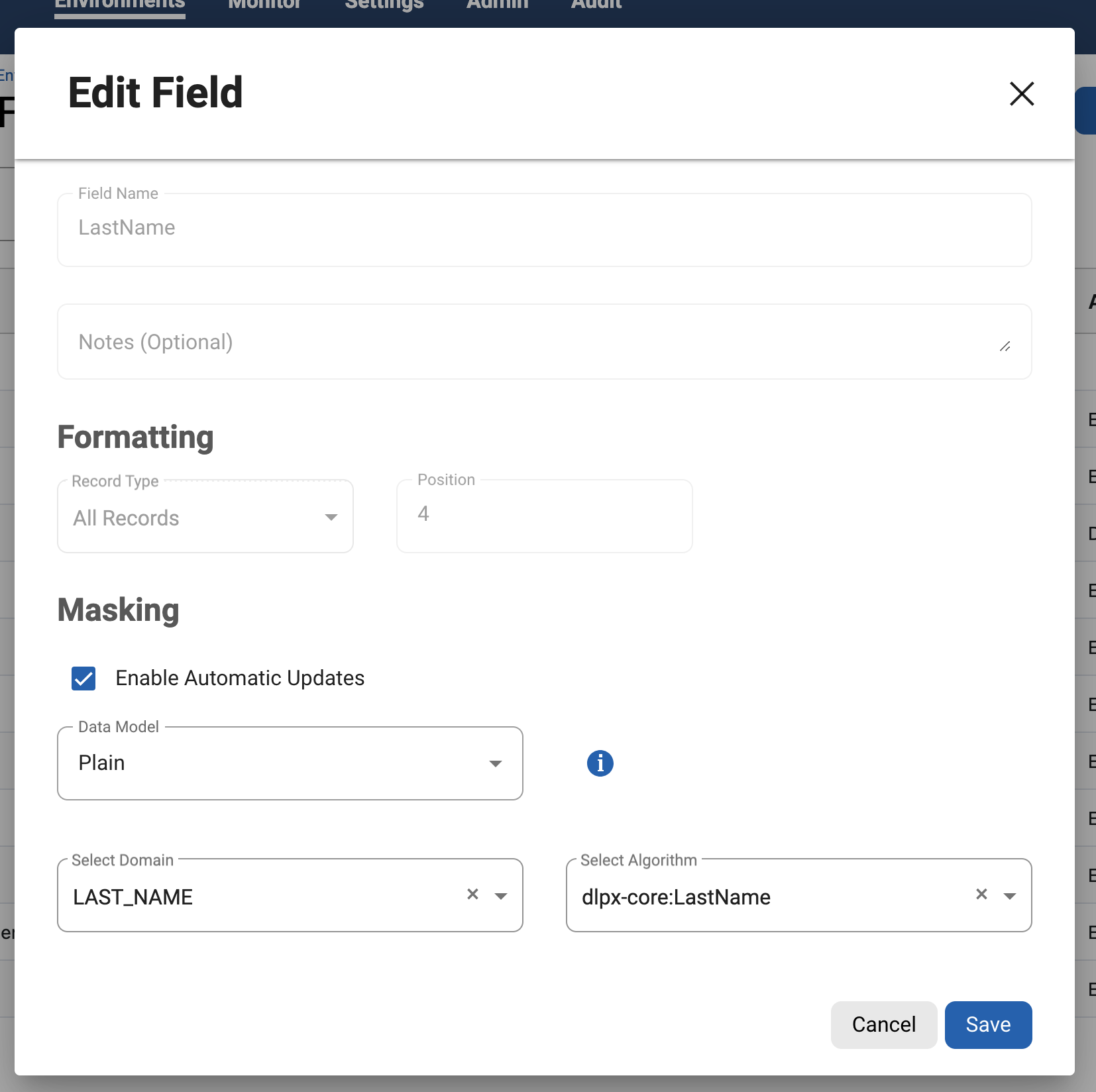Click the LAST_NAME domain value

click(133, 897)
